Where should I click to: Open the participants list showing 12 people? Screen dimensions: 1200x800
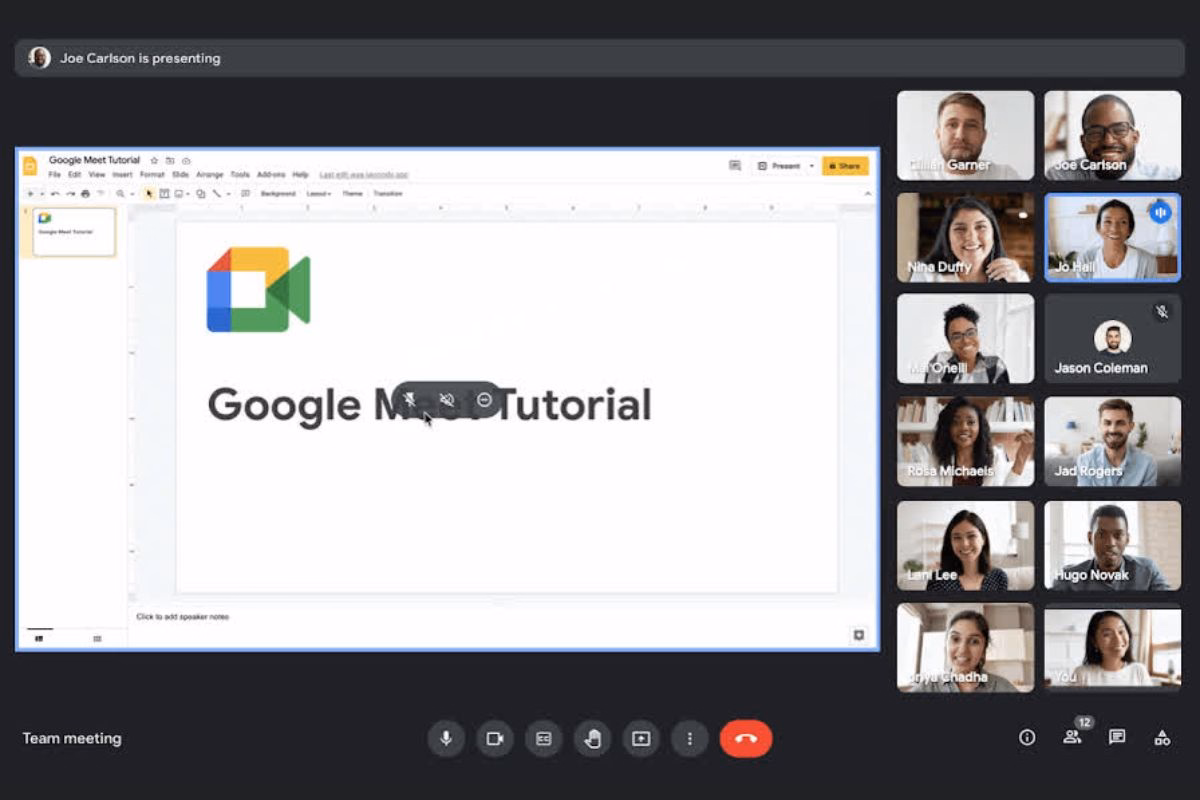click(1071, 738)
